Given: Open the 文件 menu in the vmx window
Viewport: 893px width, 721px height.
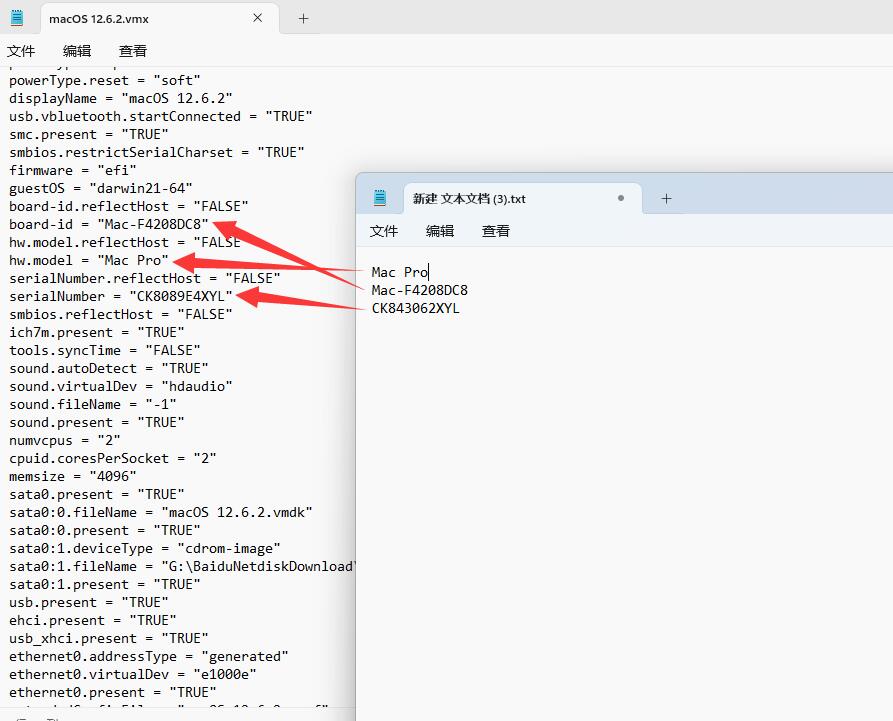Looking at the screenshot, I should (21, 51).
